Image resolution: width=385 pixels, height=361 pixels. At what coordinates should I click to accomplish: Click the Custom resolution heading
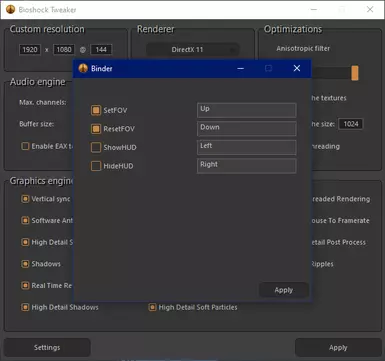(47, 29)
